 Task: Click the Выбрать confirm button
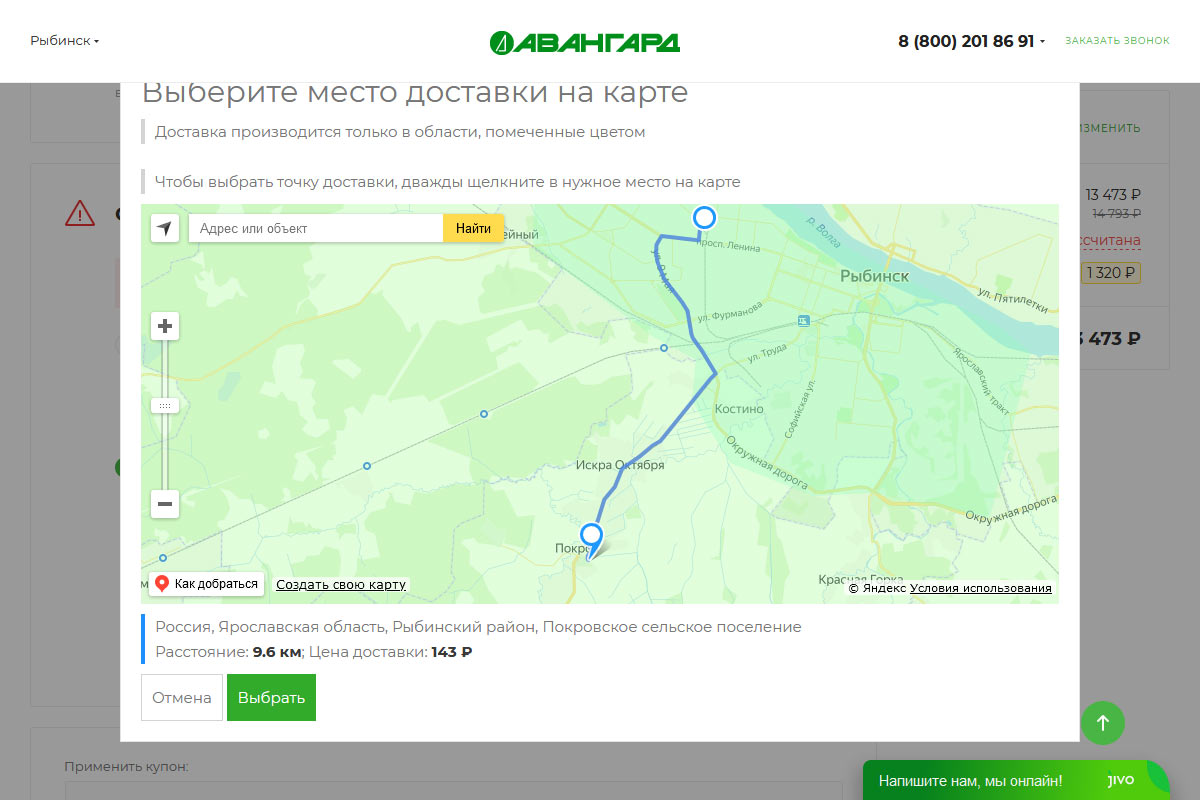click(x=271, y=697)
